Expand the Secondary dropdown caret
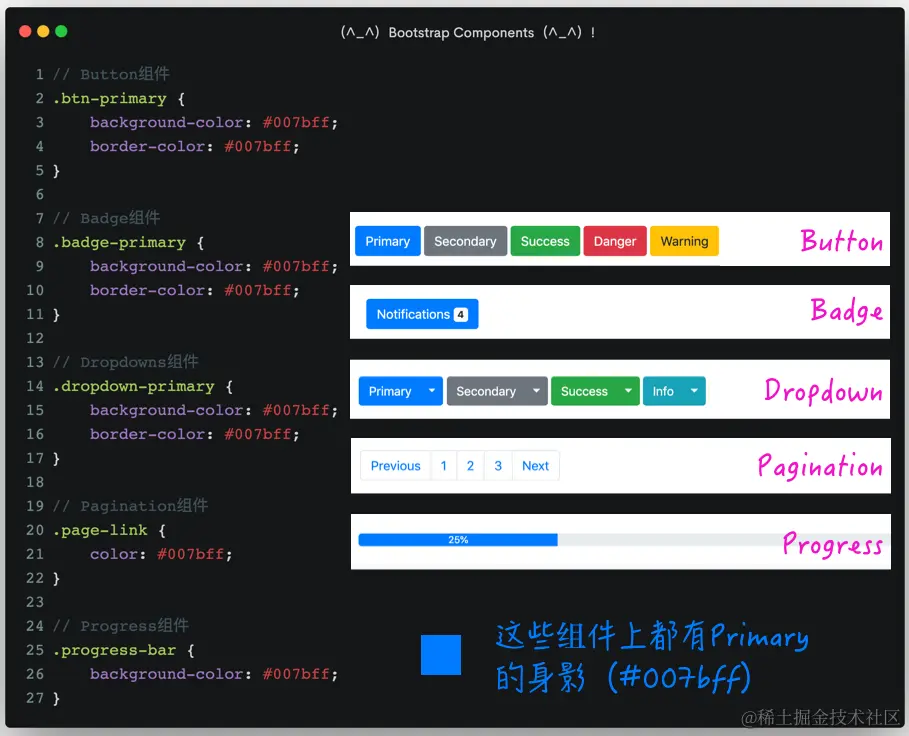This screenshot has height=736, width=909. click(536, 391)
